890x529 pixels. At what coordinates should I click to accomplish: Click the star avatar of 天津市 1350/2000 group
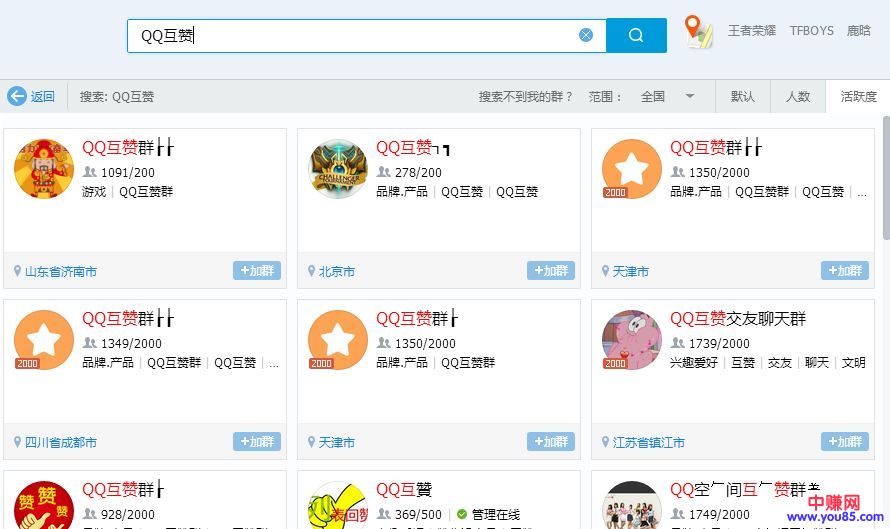tap(632, 169)
